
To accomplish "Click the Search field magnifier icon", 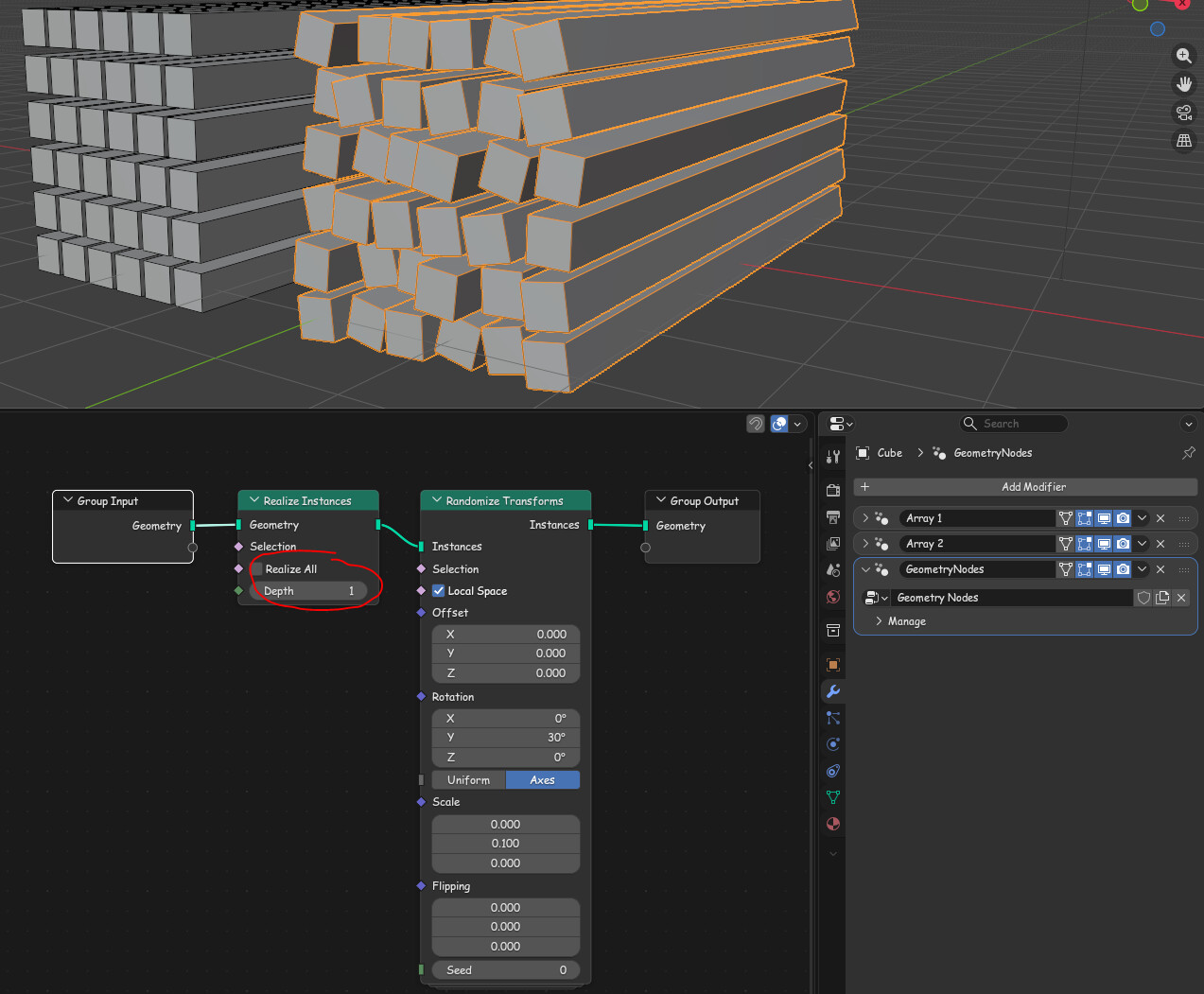I will [969, 424].
